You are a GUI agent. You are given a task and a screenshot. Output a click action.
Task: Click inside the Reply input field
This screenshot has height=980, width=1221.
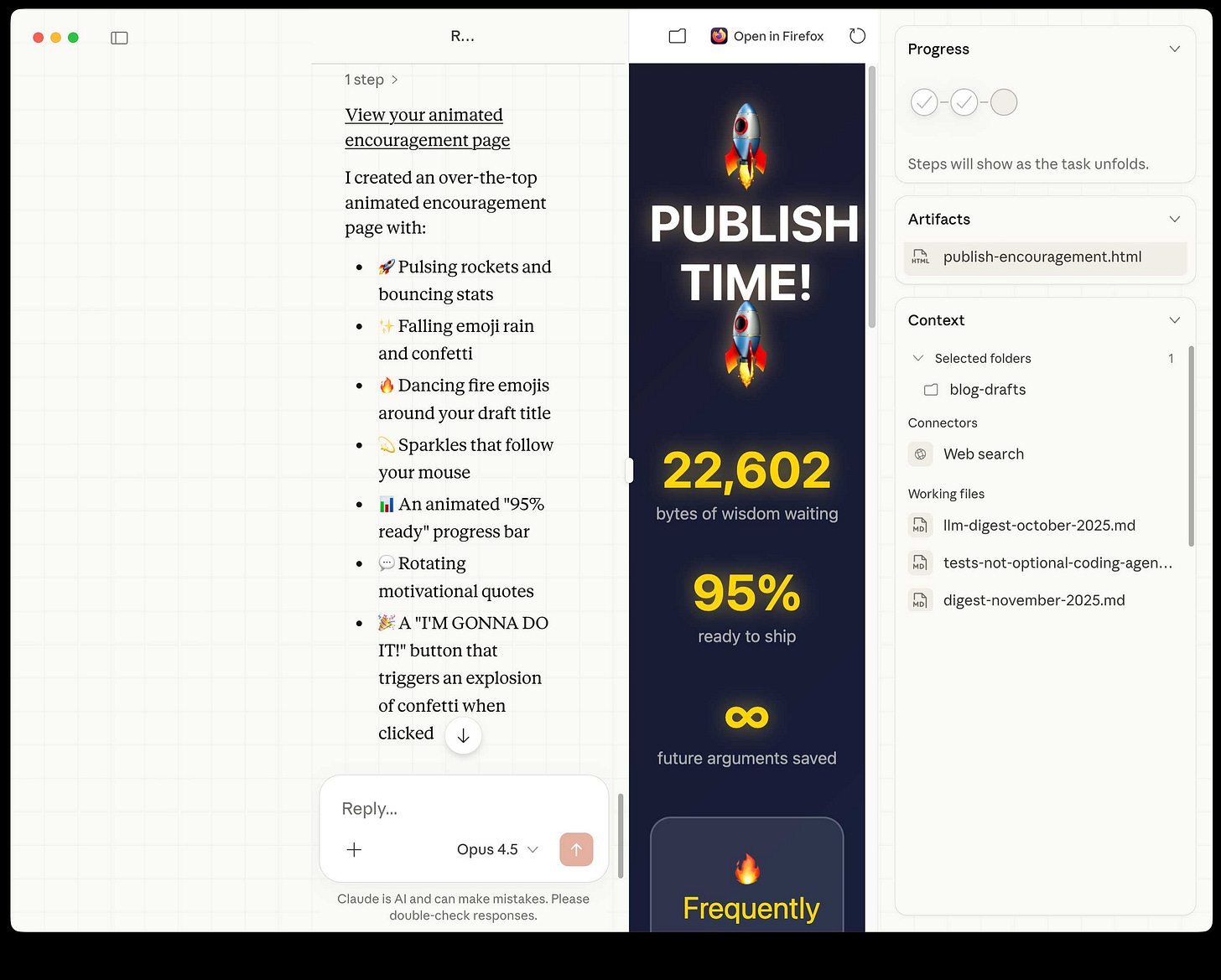coord(436,808)
